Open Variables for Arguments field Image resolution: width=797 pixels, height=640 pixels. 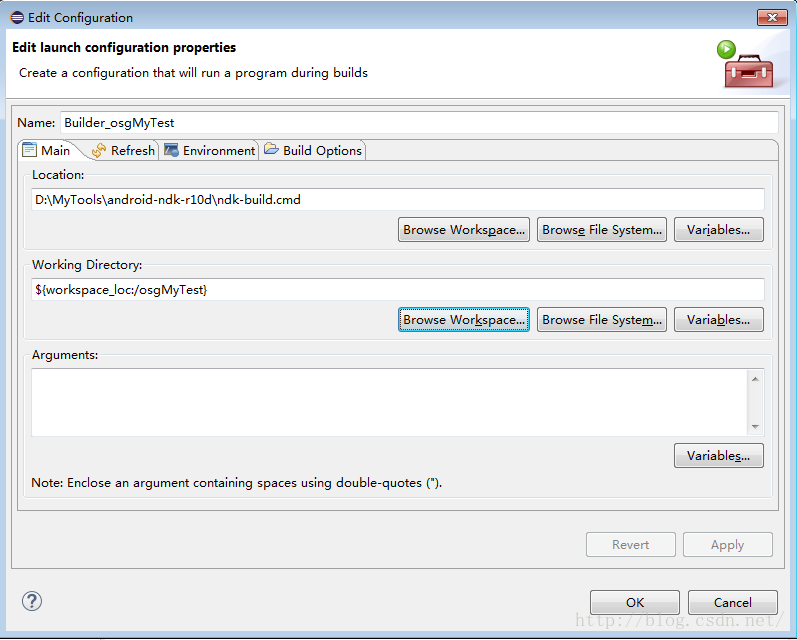tap(718, 456)
